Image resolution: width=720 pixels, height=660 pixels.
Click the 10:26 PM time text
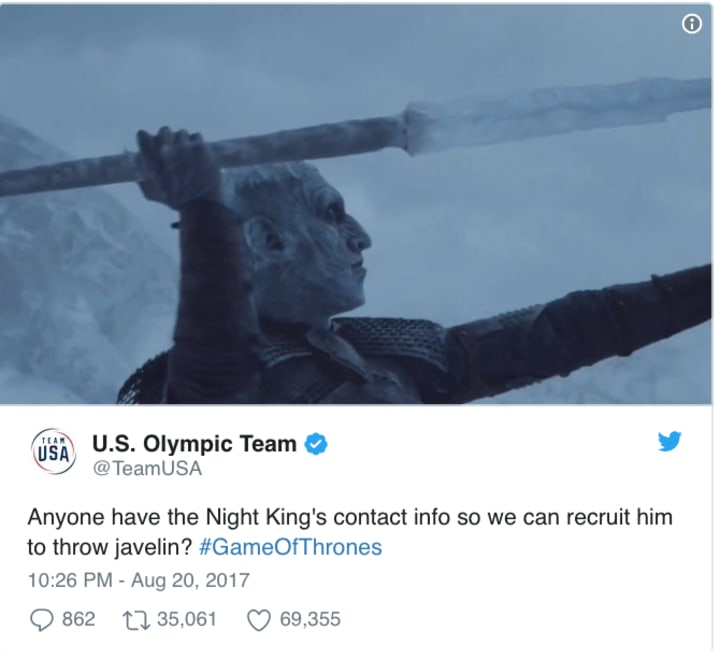[x=70, y=580]
